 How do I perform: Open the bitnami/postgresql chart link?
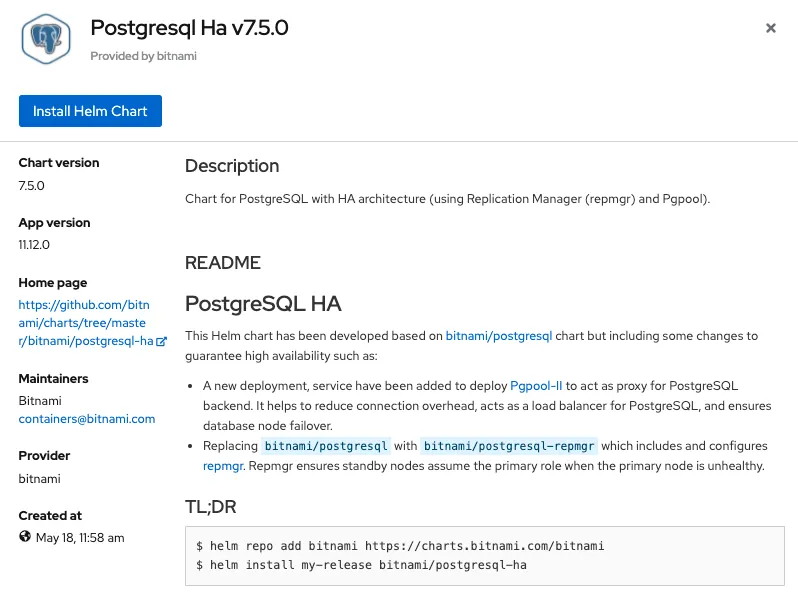[x=498, y=336]
